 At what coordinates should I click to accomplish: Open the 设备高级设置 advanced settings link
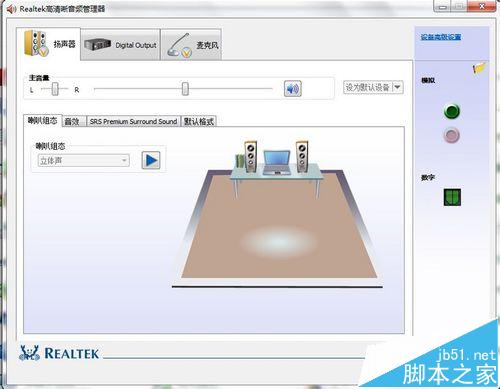point(441,37)
